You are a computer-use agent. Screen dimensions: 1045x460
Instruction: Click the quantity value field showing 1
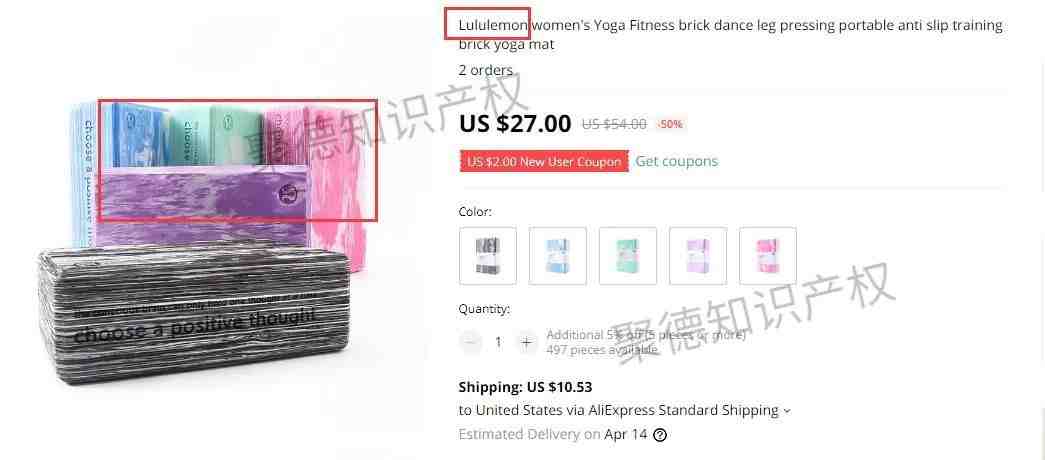[x=498, y=342]
